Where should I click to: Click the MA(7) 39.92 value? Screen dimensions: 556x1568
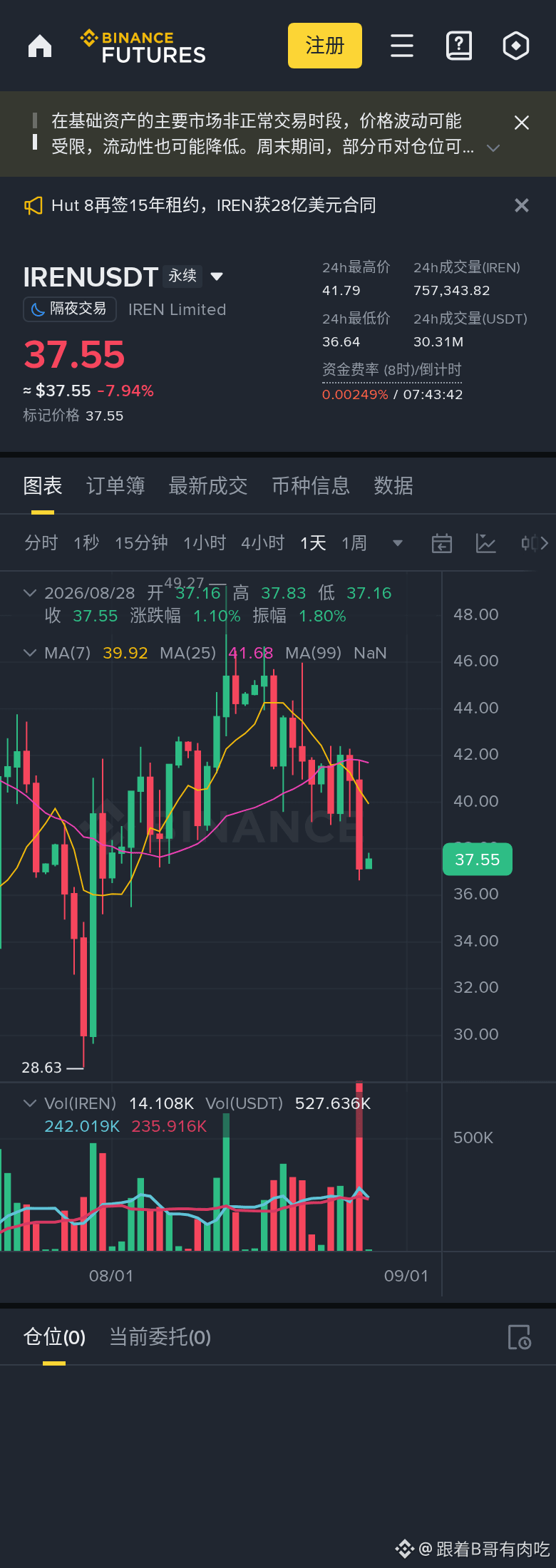click(x=125, y=653)
